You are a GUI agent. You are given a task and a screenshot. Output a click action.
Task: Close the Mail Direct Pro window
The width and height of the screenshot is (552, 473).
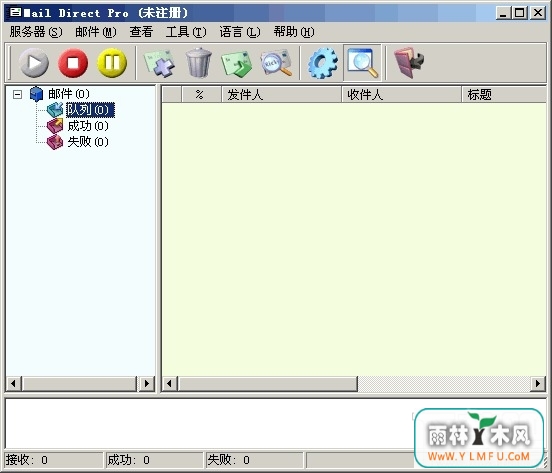[x=538, y=13]
